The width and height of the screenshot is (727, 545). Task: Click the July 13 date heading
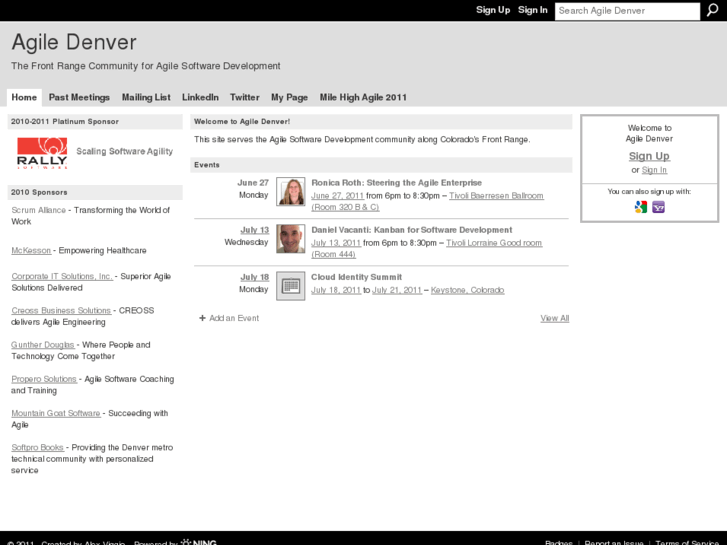click(255, 230)
